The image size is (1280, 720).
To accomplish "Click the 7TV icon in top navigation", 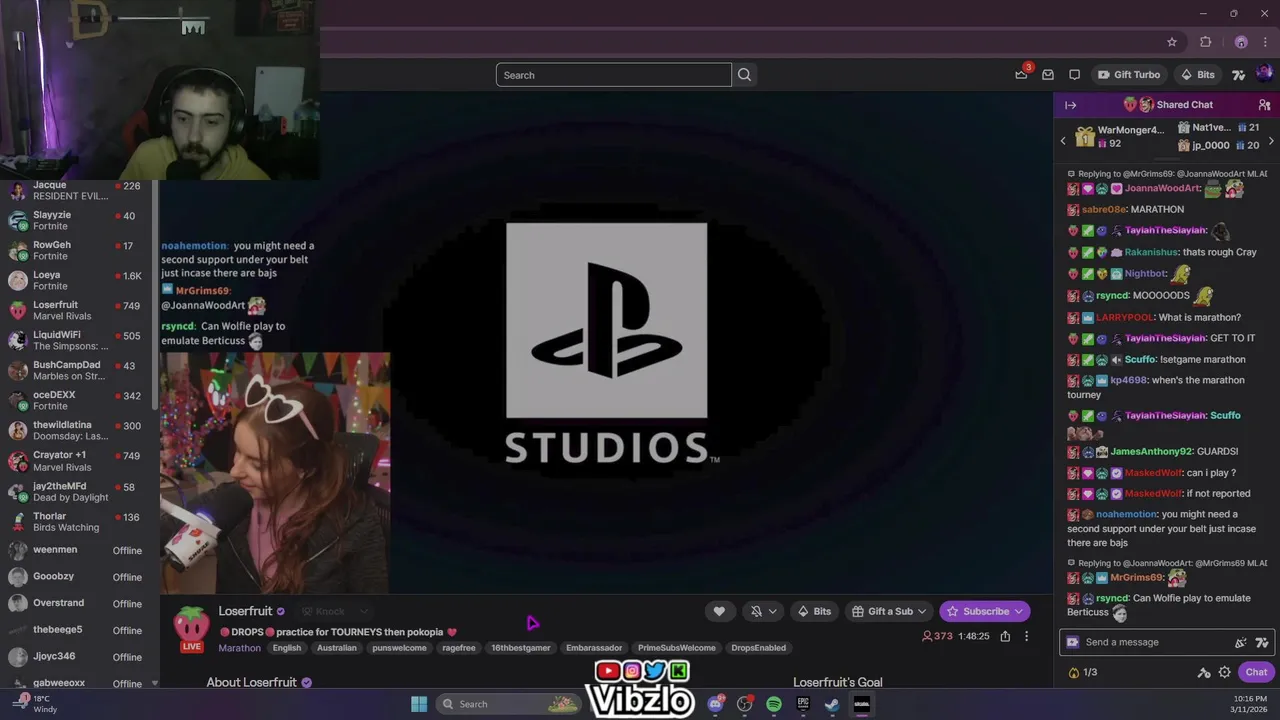I will (x=1239, y=74).
